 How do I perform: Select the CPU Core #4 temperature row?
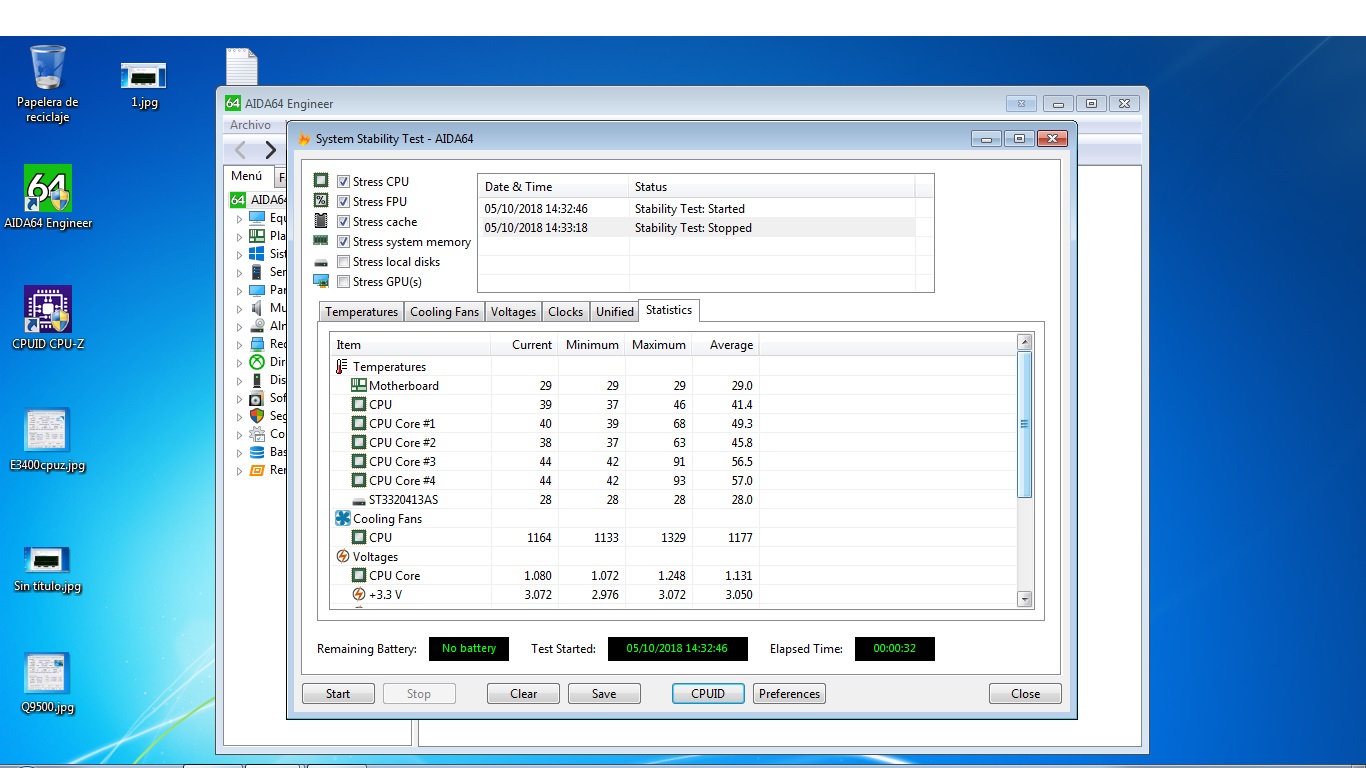(673, 481)
